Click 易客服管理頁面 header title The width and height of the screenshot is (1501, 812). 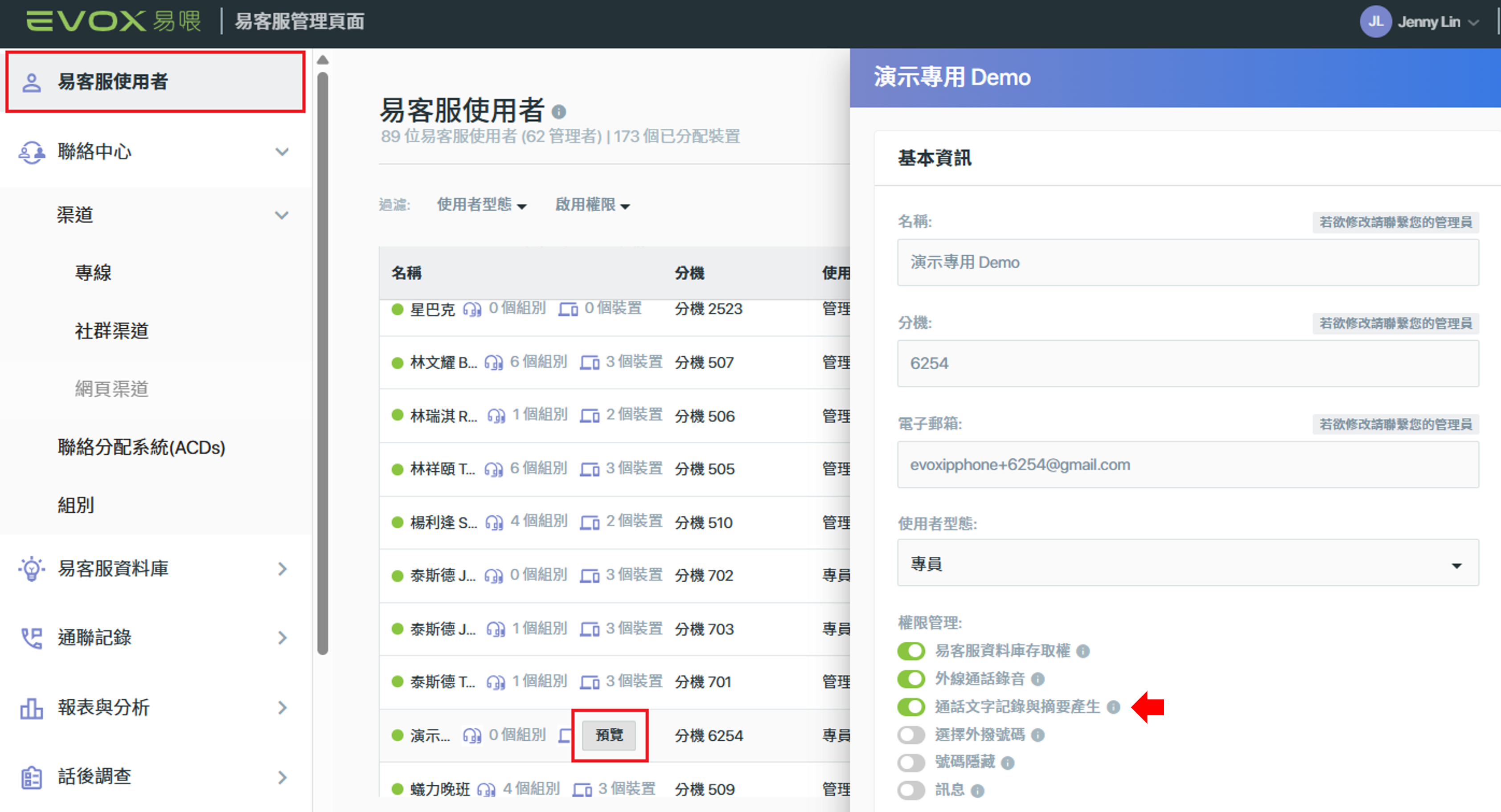(299, 21)
